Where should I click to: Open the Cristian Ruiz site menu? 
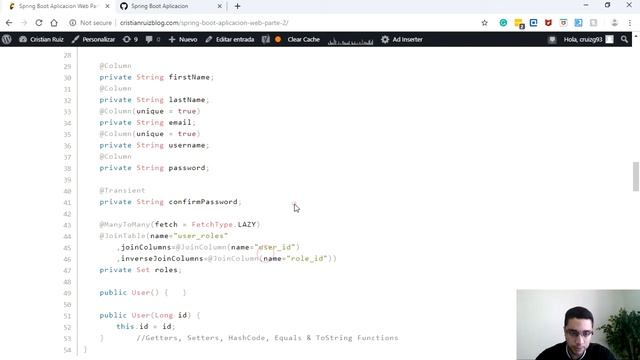(x=41, y=40)
